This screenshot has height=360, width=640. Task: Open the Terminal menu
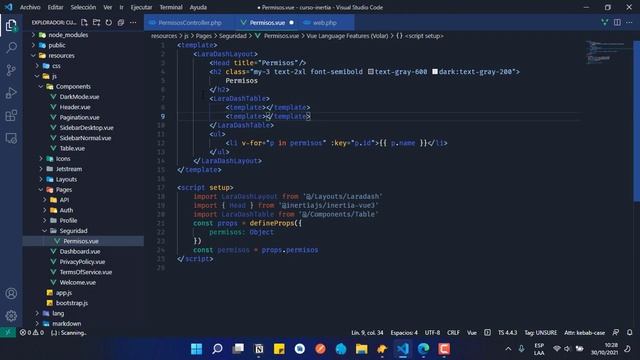(x=171, y=7)
